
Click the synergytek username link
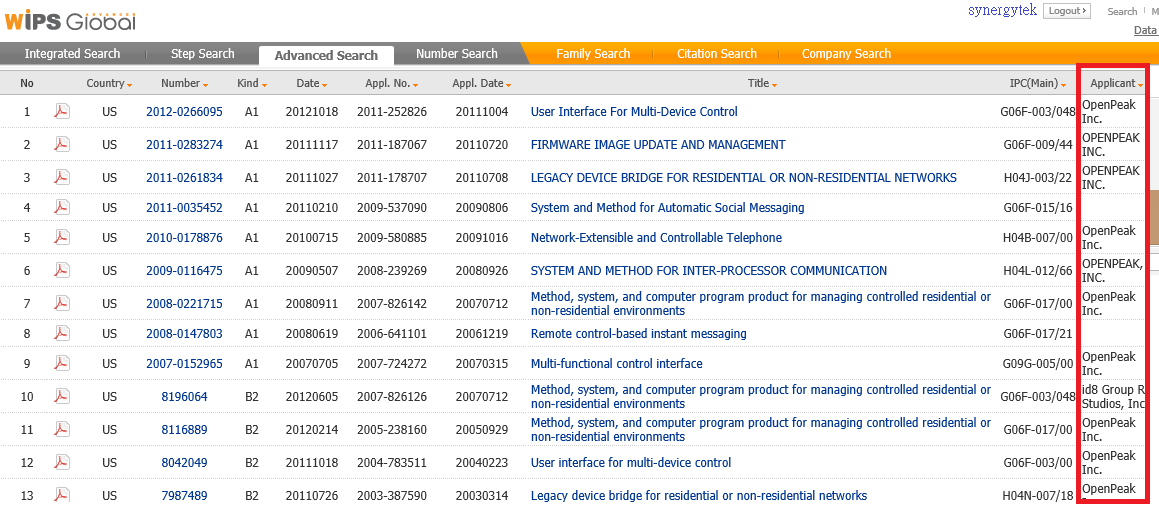(1002, 11)
